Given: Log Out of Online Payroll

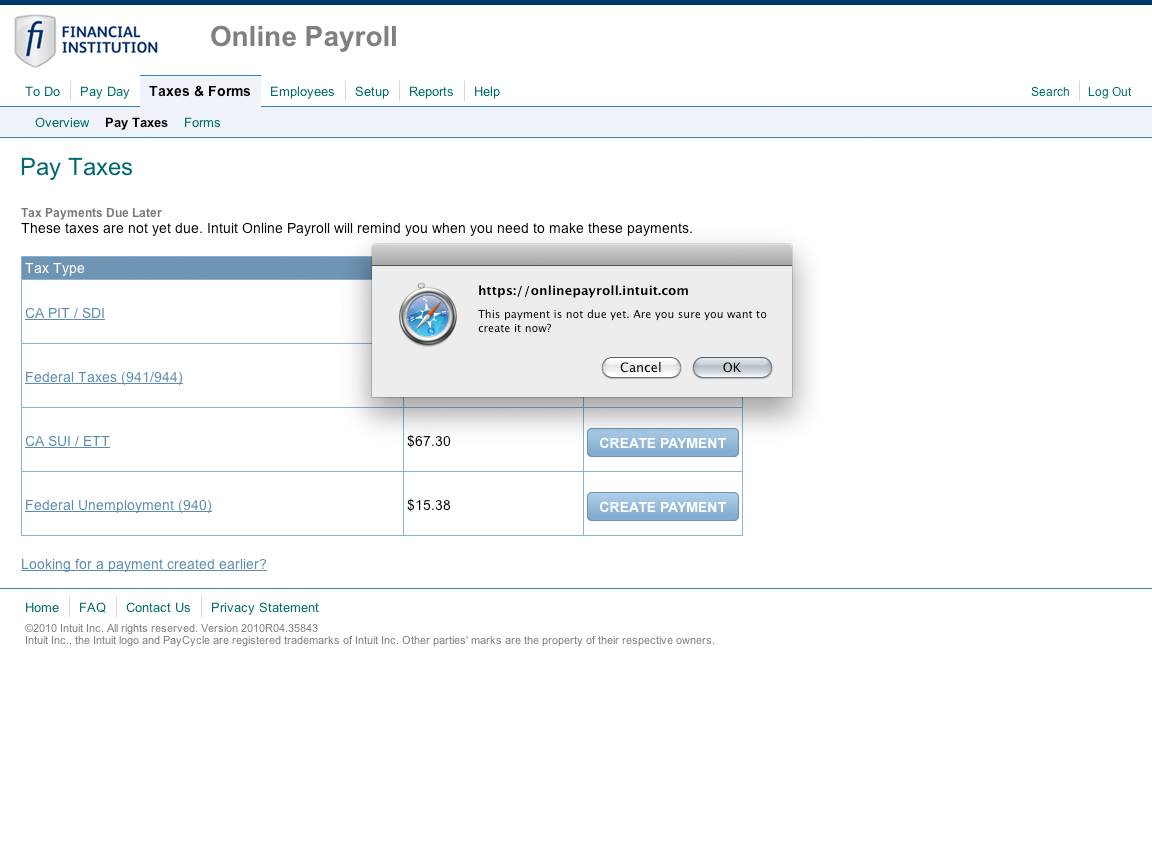Looking at the screenshot, I should (x=1109, y=92).
